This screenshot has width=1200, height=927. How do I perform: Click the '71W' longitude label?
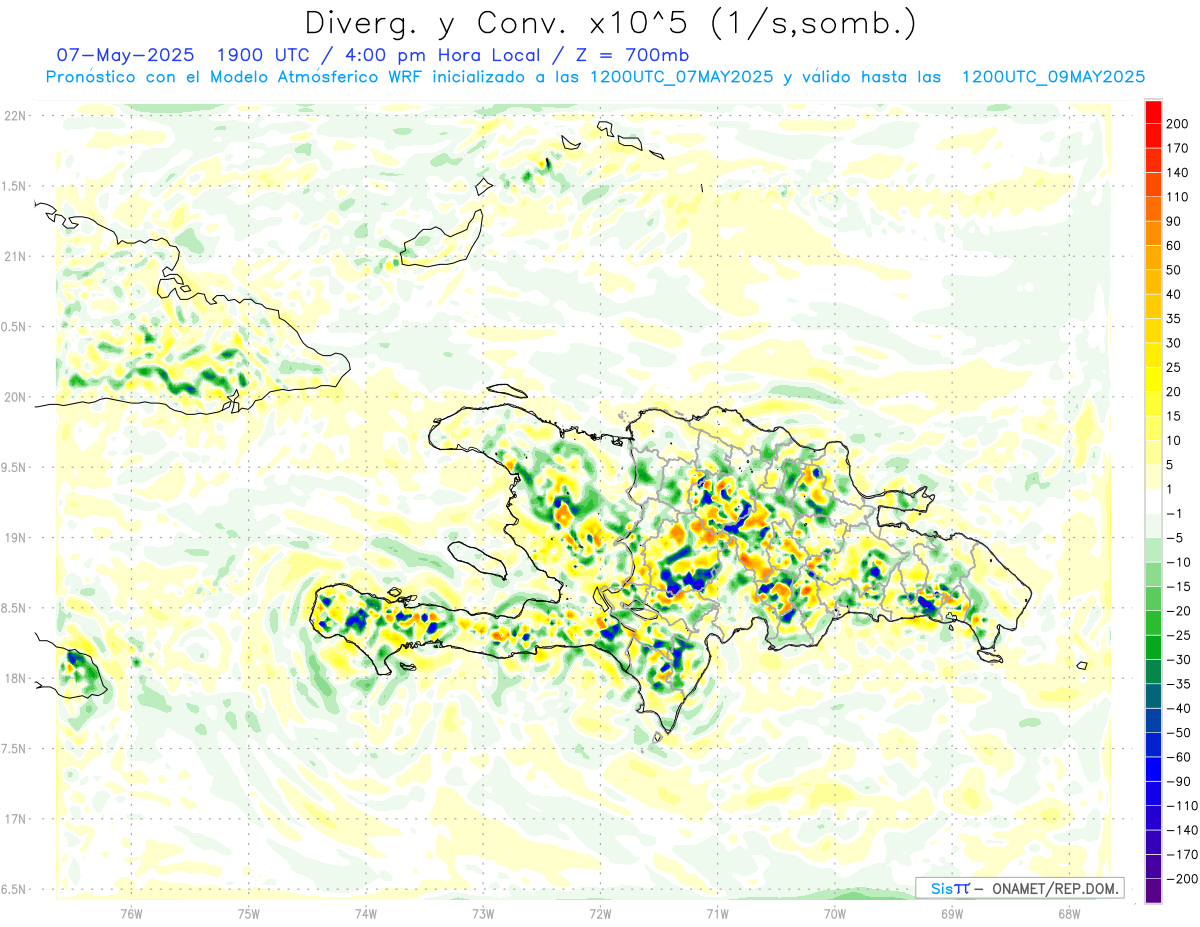click(717, 914)
